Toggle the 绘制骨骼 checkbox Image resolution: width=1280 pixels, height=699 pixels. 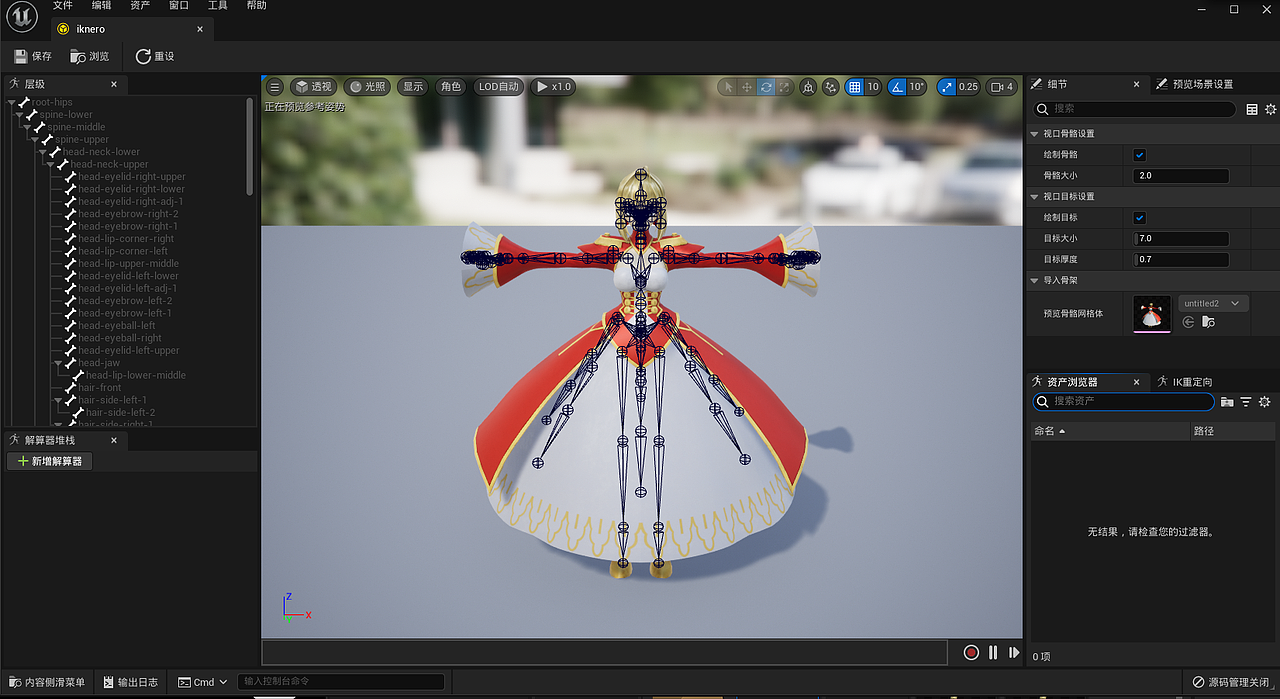[x=1140, y=155]
